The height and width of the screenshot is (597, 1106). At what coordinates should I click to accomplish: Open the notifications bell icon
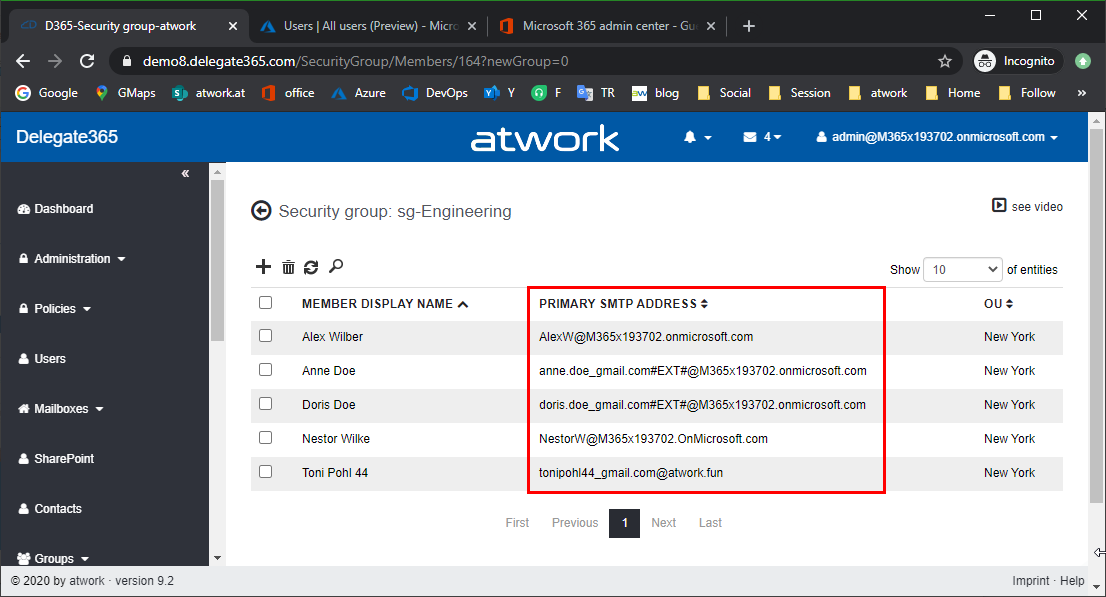[x=696, y=137]
